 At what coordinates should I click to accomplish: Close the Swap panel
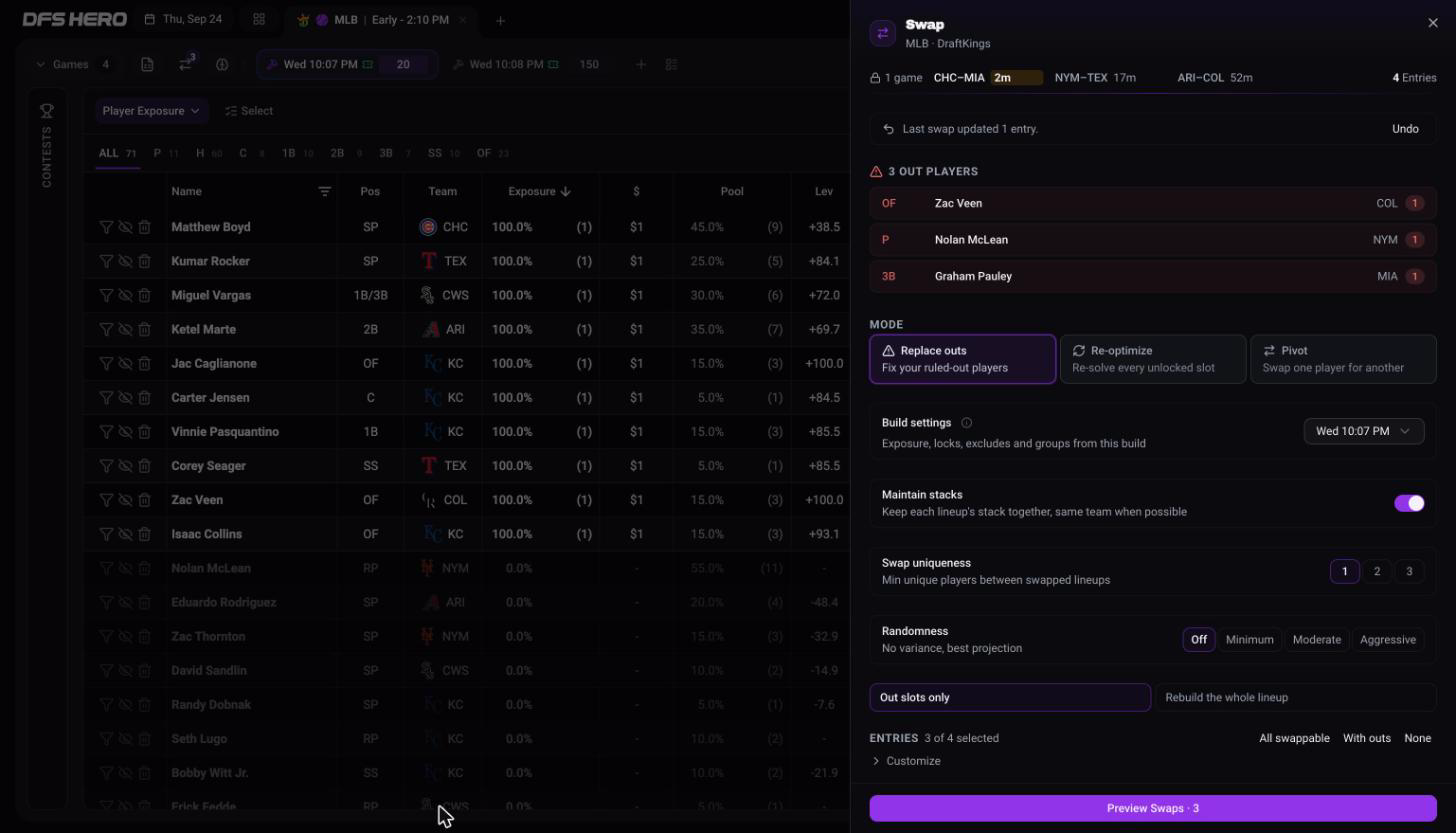click(x=1433, y=23)
